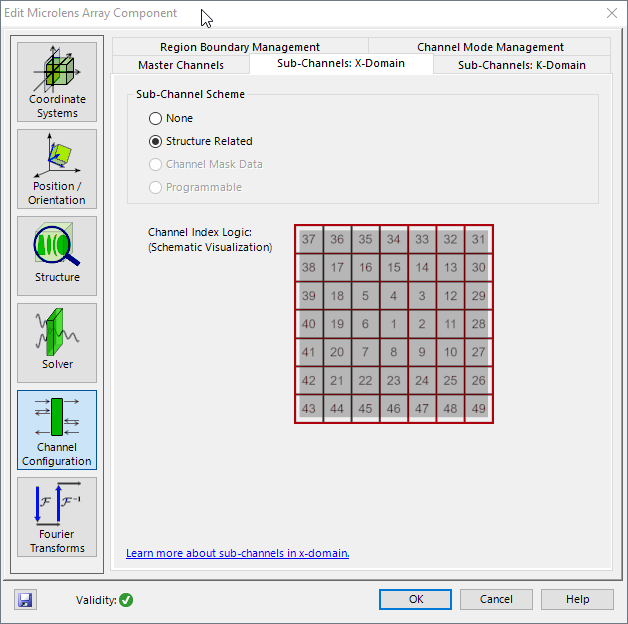Click channel cell 31 in grid
Image resolution: width=628 pixels, height=624 pixels.
(x=479, y=240)
